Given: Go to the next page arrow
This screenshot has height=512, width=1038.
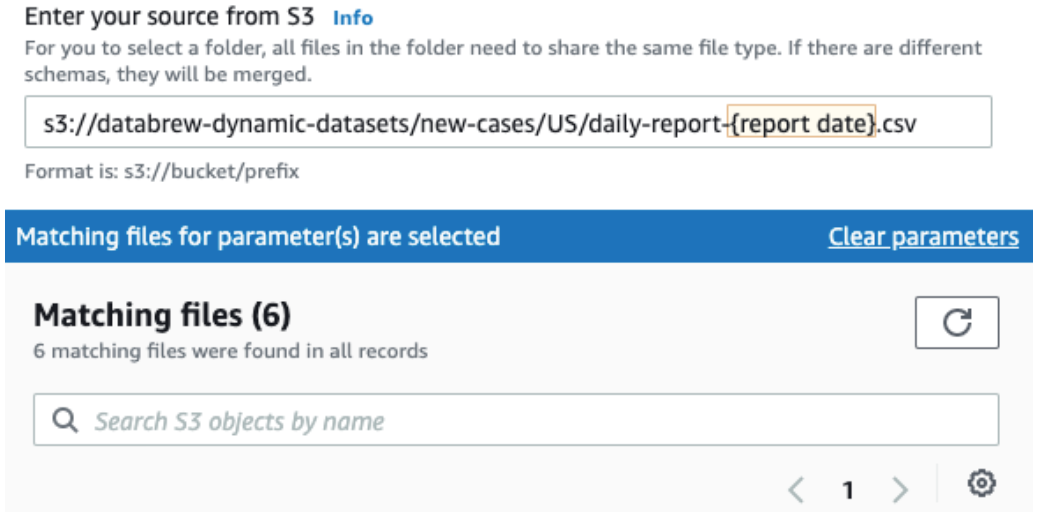Looking at the screenshot, I should point(900,490).
